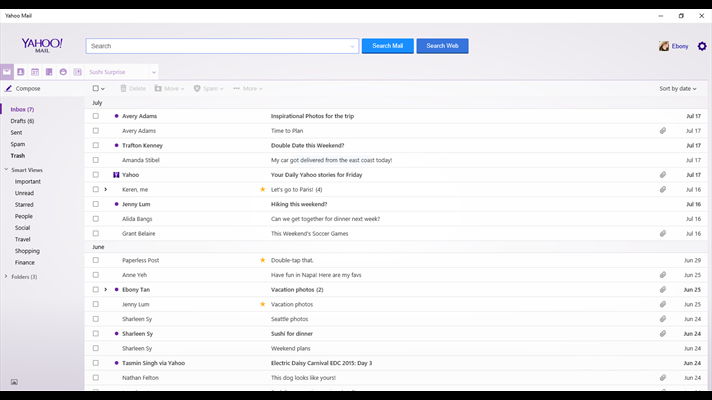
Task: Show the Travel smart view
Action: coord(23,239)
